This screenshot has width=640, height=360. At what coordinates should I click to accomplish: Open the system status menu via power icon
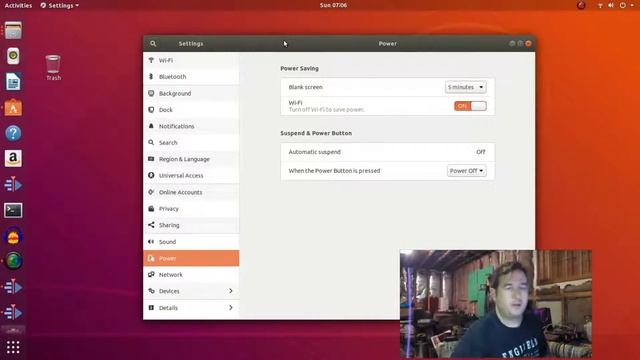[623, 5]
